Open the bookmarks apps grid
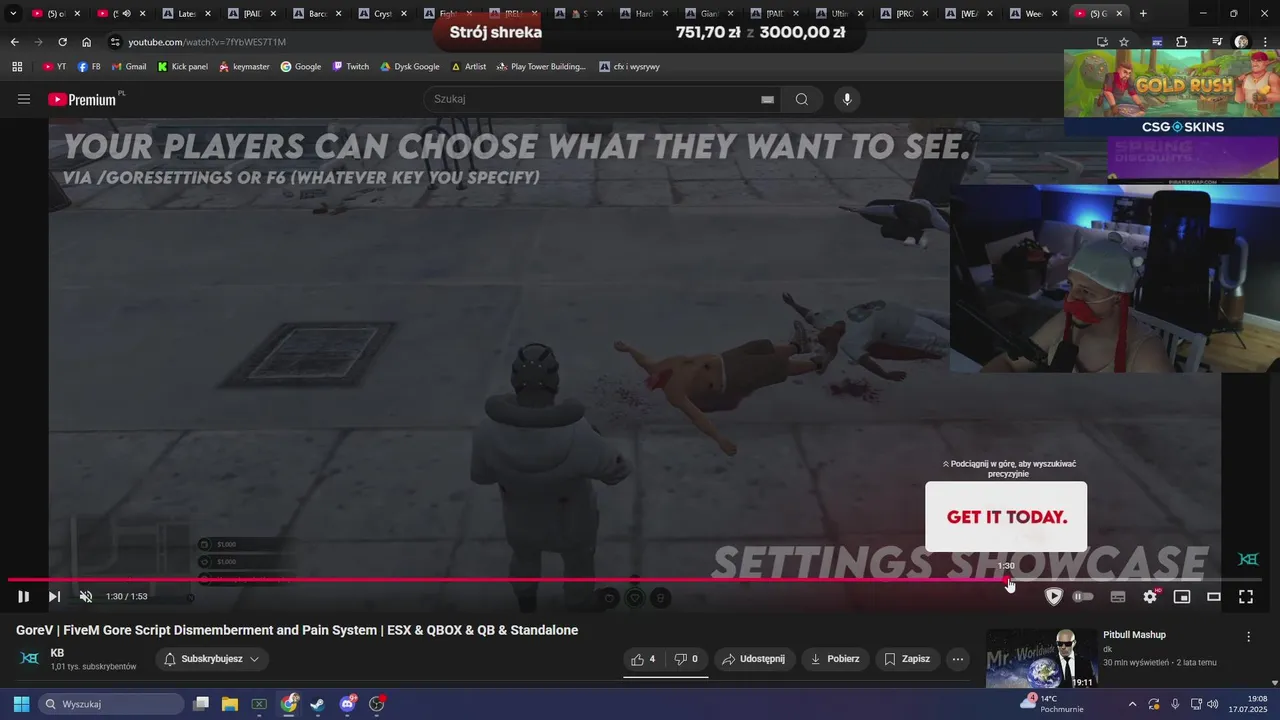1280x720 pixels. 17,67
